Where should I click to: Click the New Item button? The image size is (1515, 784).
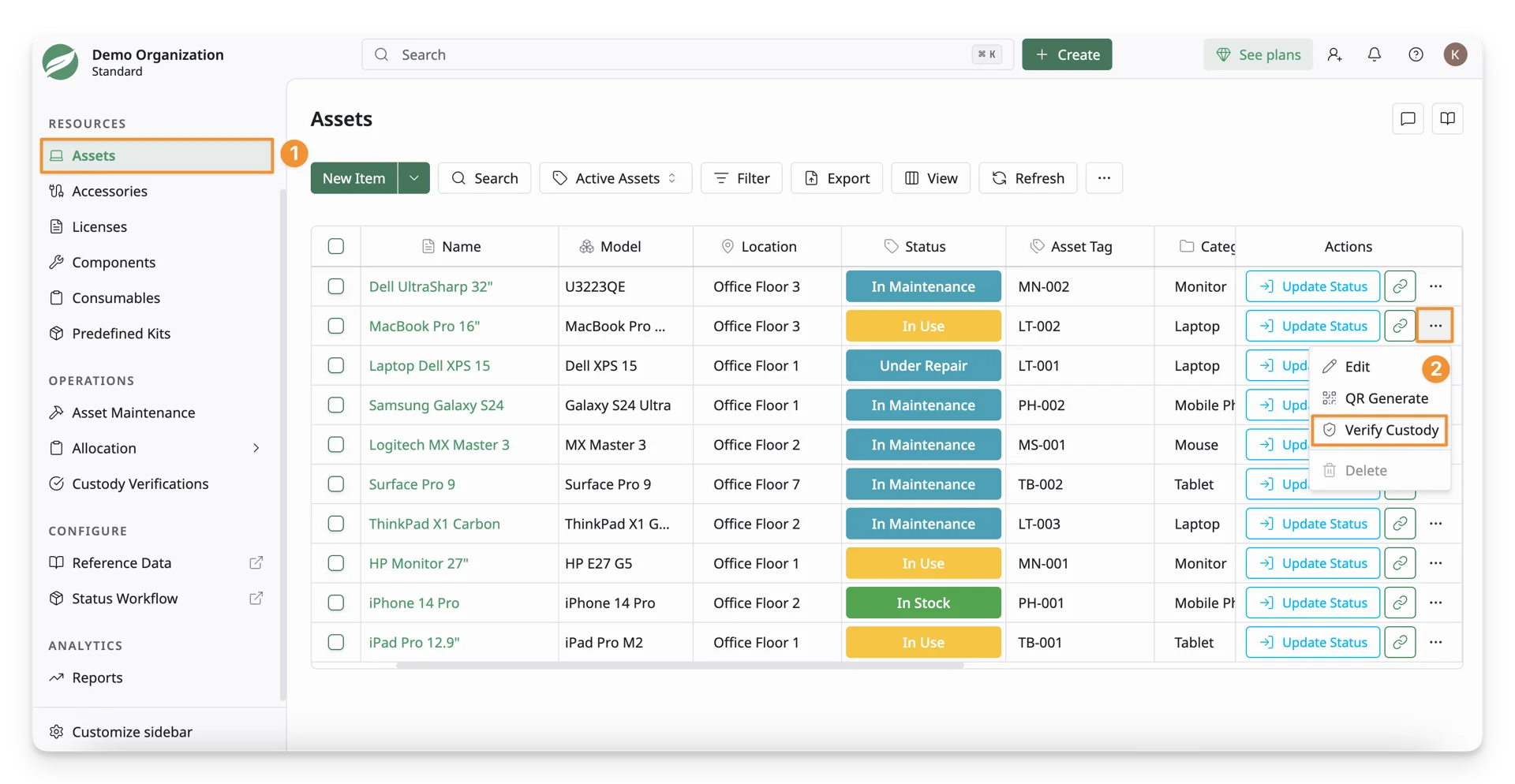click(x=354, y=178)
